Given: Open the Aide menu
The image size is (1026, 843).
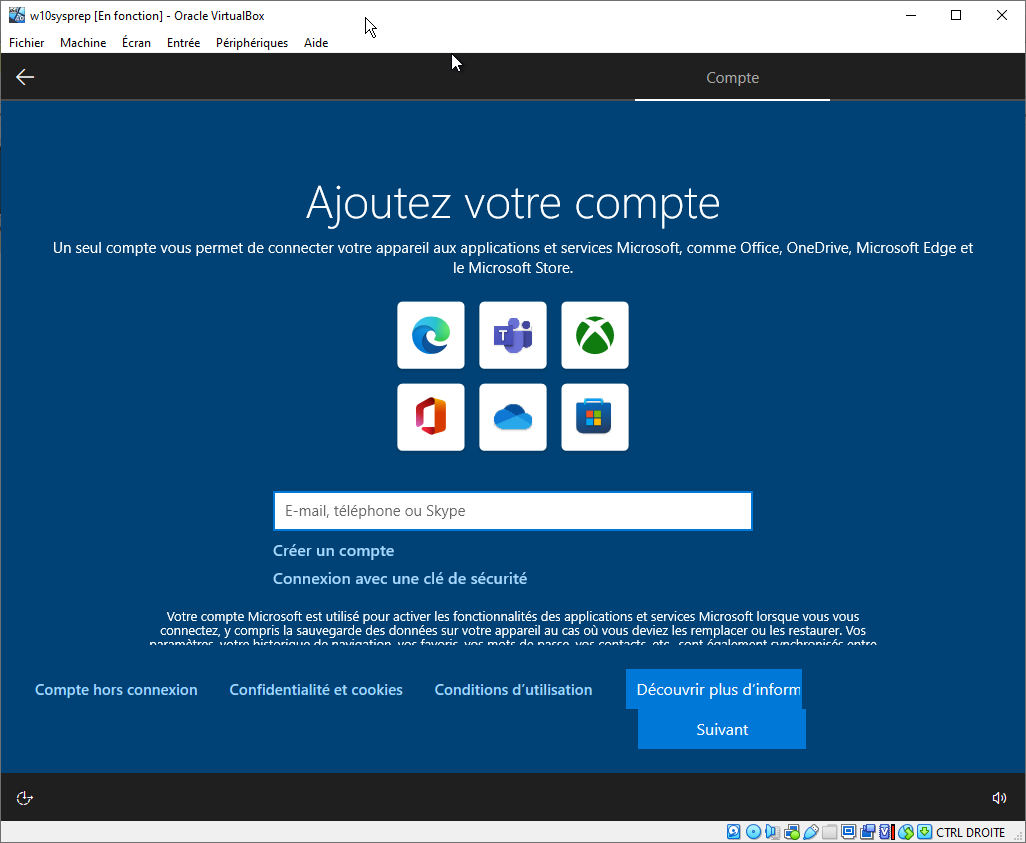Looking at the screenshot, I should tap(316, 43).
